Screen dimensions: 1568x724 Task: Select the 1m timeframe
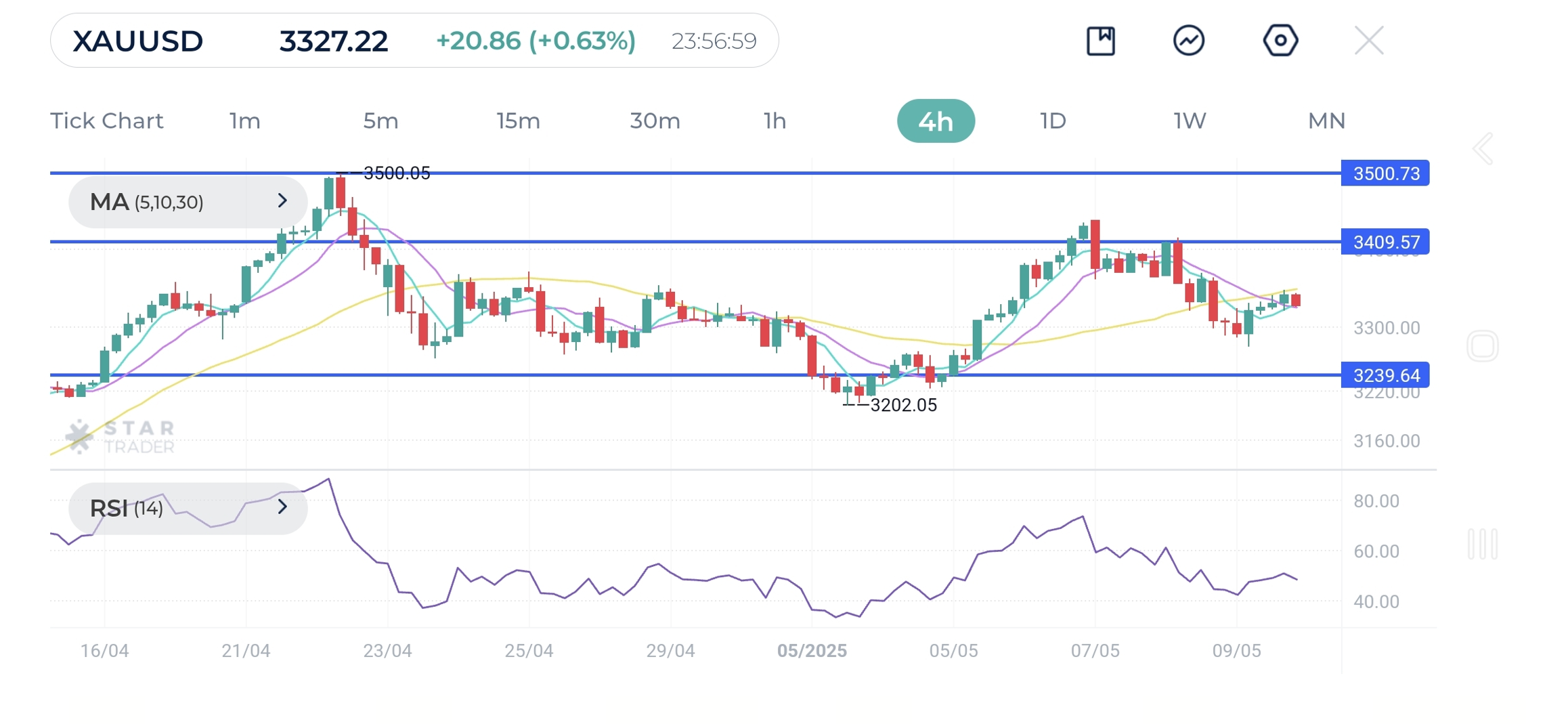244,121
